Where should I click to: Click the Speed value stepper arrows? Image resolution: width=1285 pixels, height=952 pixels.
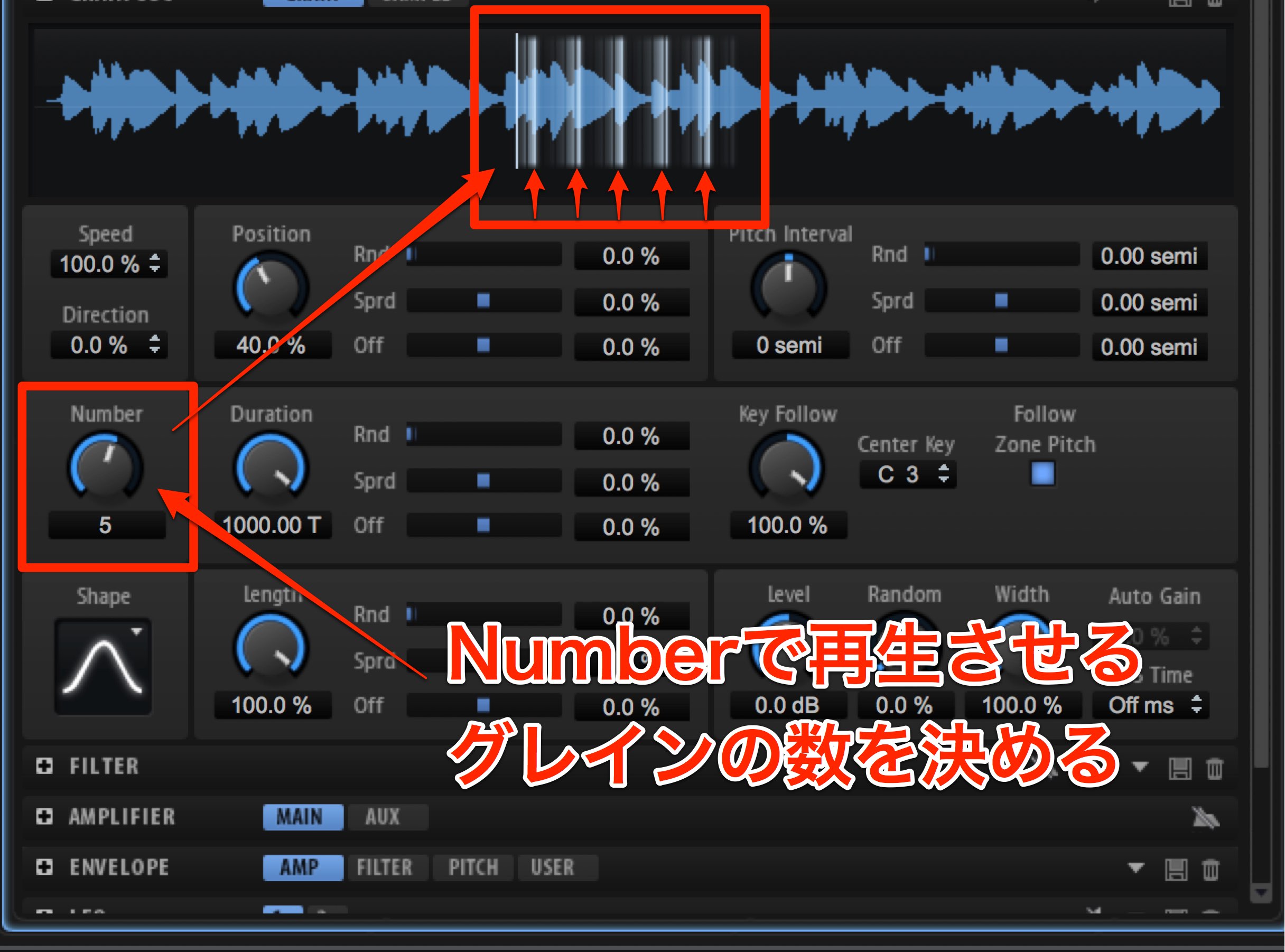(154, 263)
